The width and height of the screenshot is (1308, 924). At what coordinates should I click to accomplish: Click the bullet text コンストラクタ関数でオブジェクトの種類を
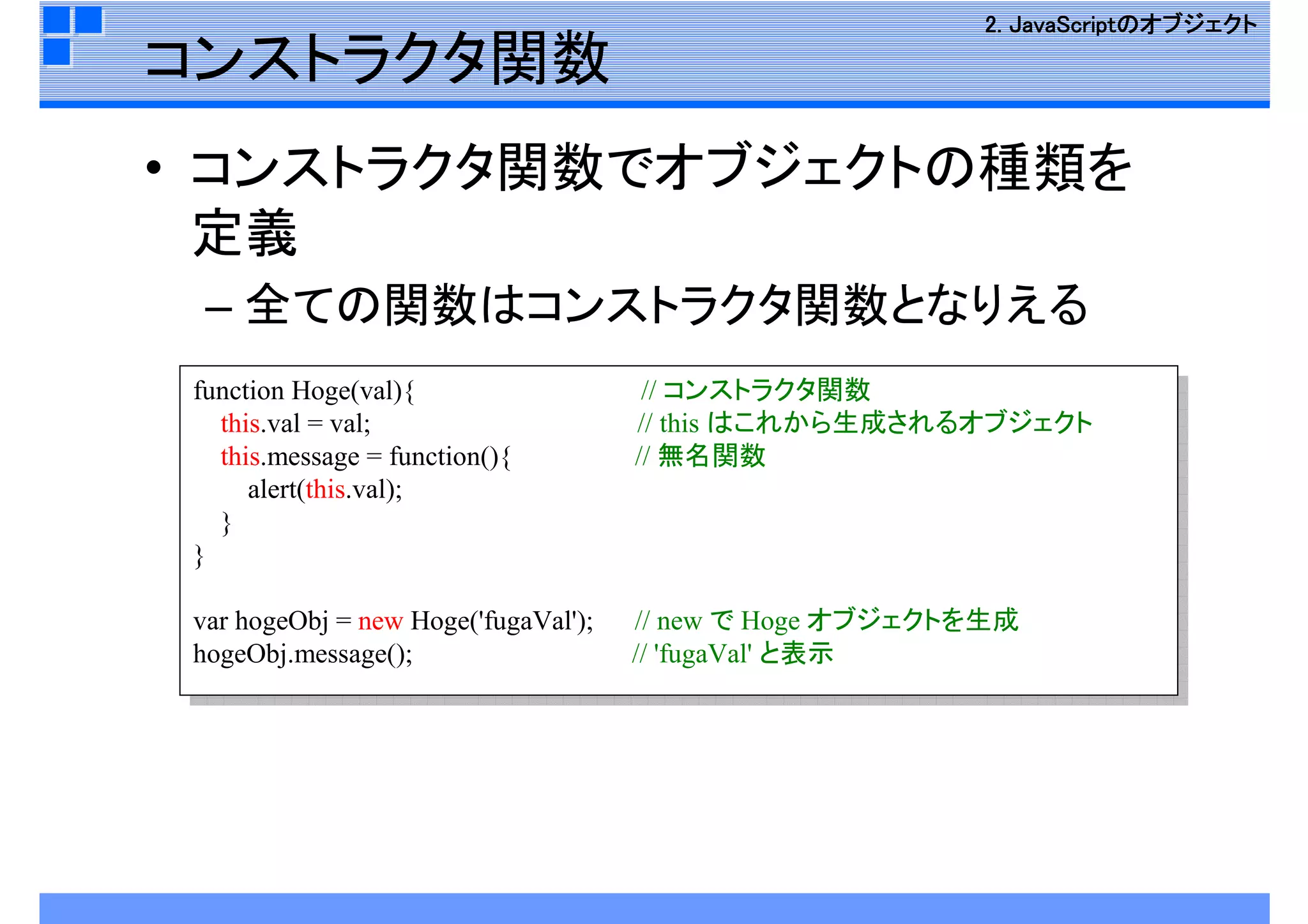(x=661, y=167)
